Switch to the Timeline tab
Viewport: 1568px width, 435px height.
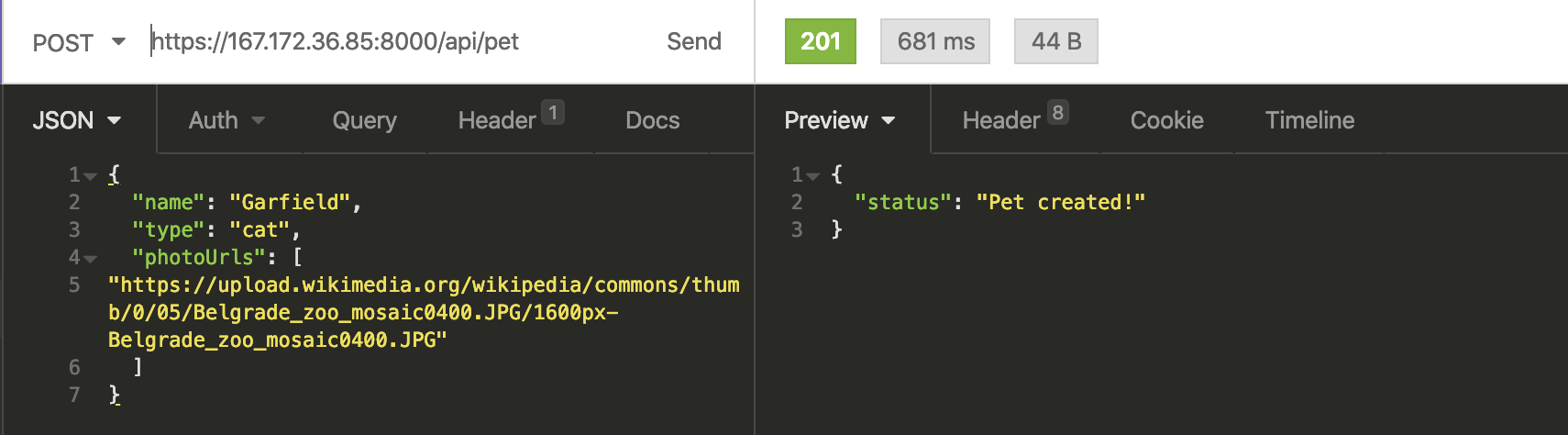click(x=1310, y=120)
